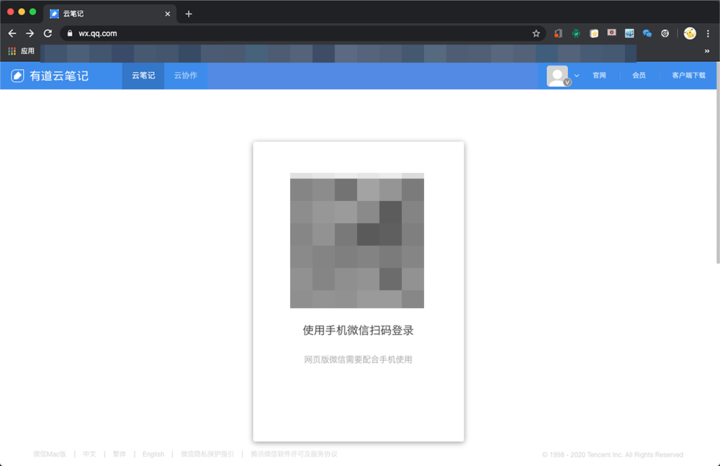Select the 云笔记 browser tab
The width and height of the screenshot is (720, 466).
pos(110,14)
